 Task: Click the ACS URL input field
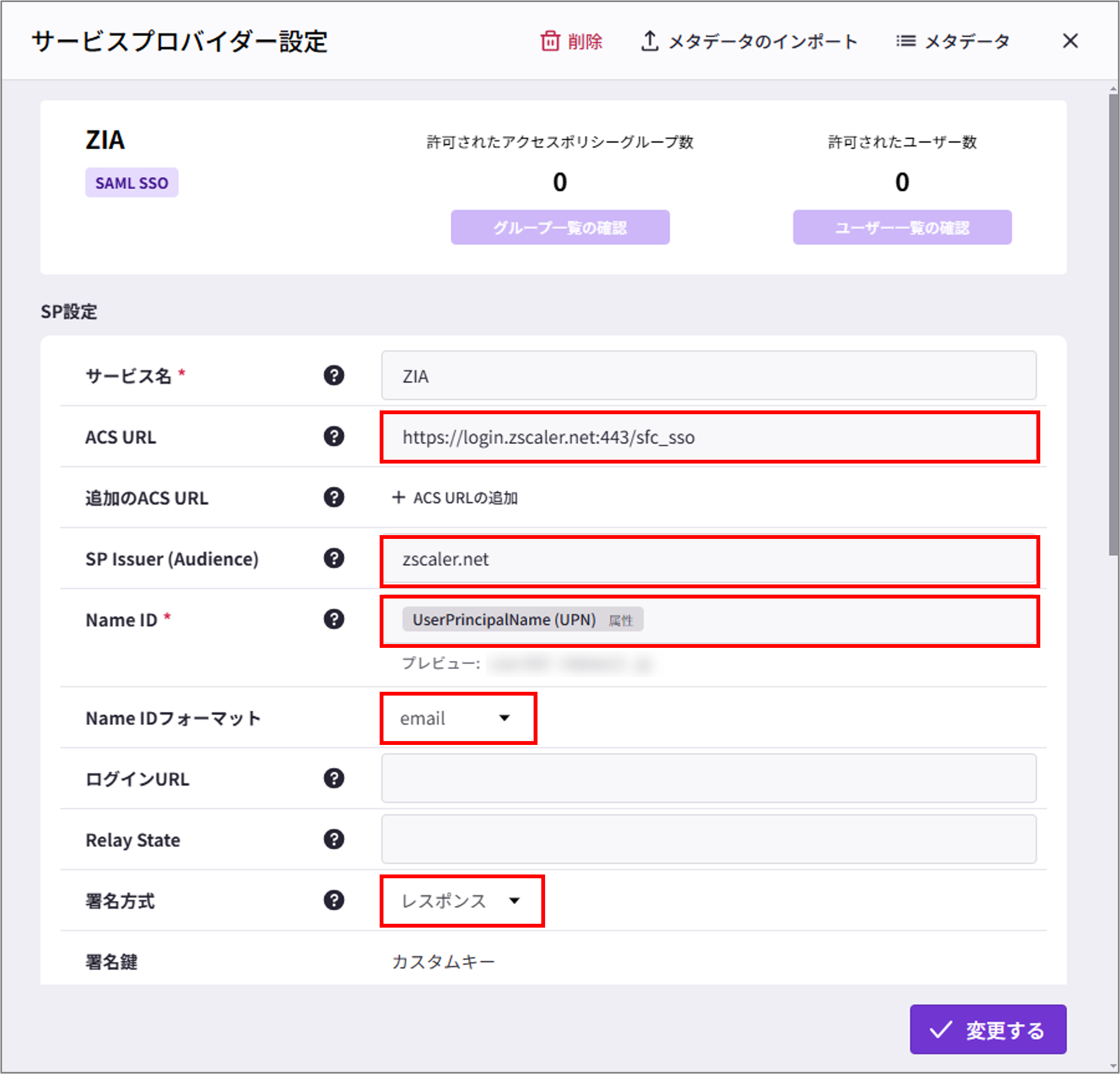(709, 437)
